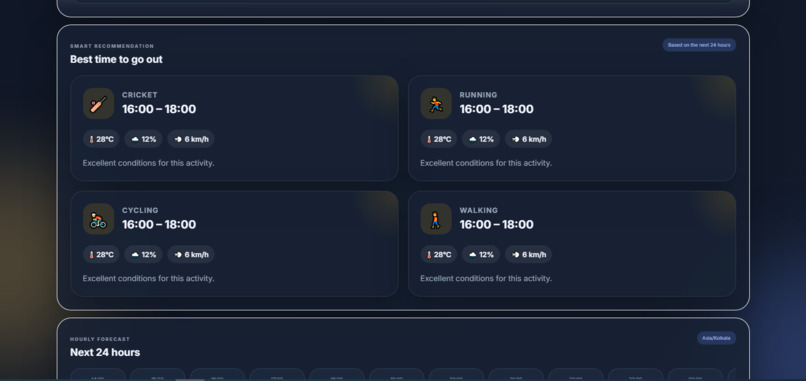Click the cloud 12% chip in Running card
Image resolution: width=806 pixels, height=381 pixels.
coord(481,139)
